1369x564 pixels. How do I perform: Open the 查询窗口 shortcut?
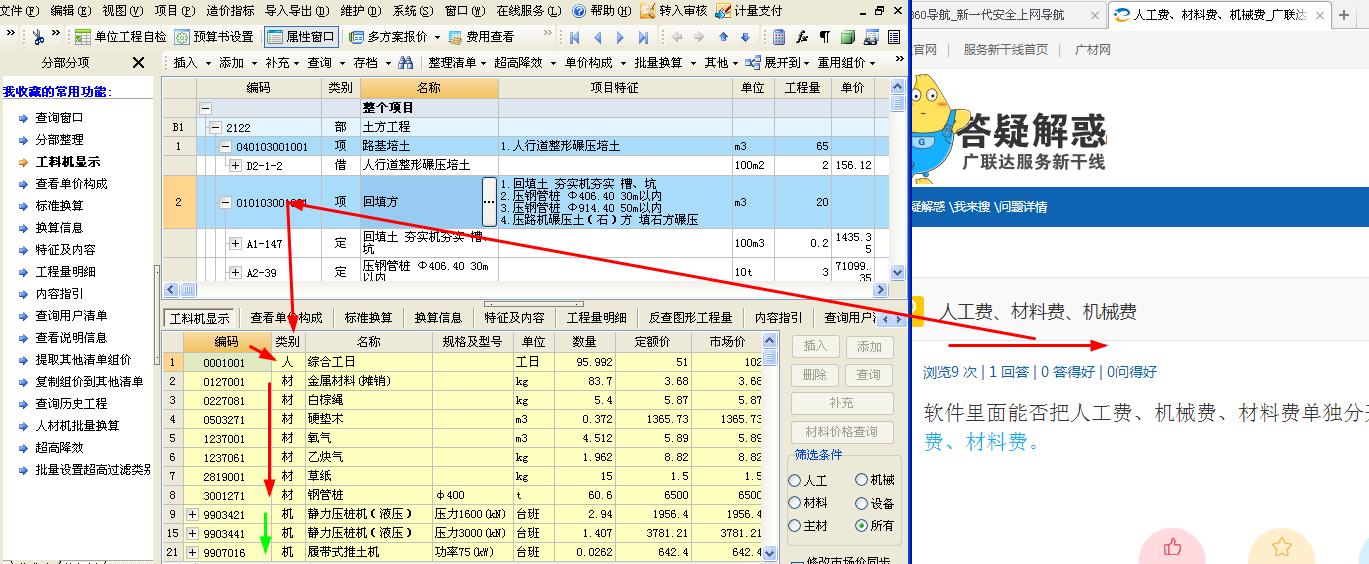59,118
